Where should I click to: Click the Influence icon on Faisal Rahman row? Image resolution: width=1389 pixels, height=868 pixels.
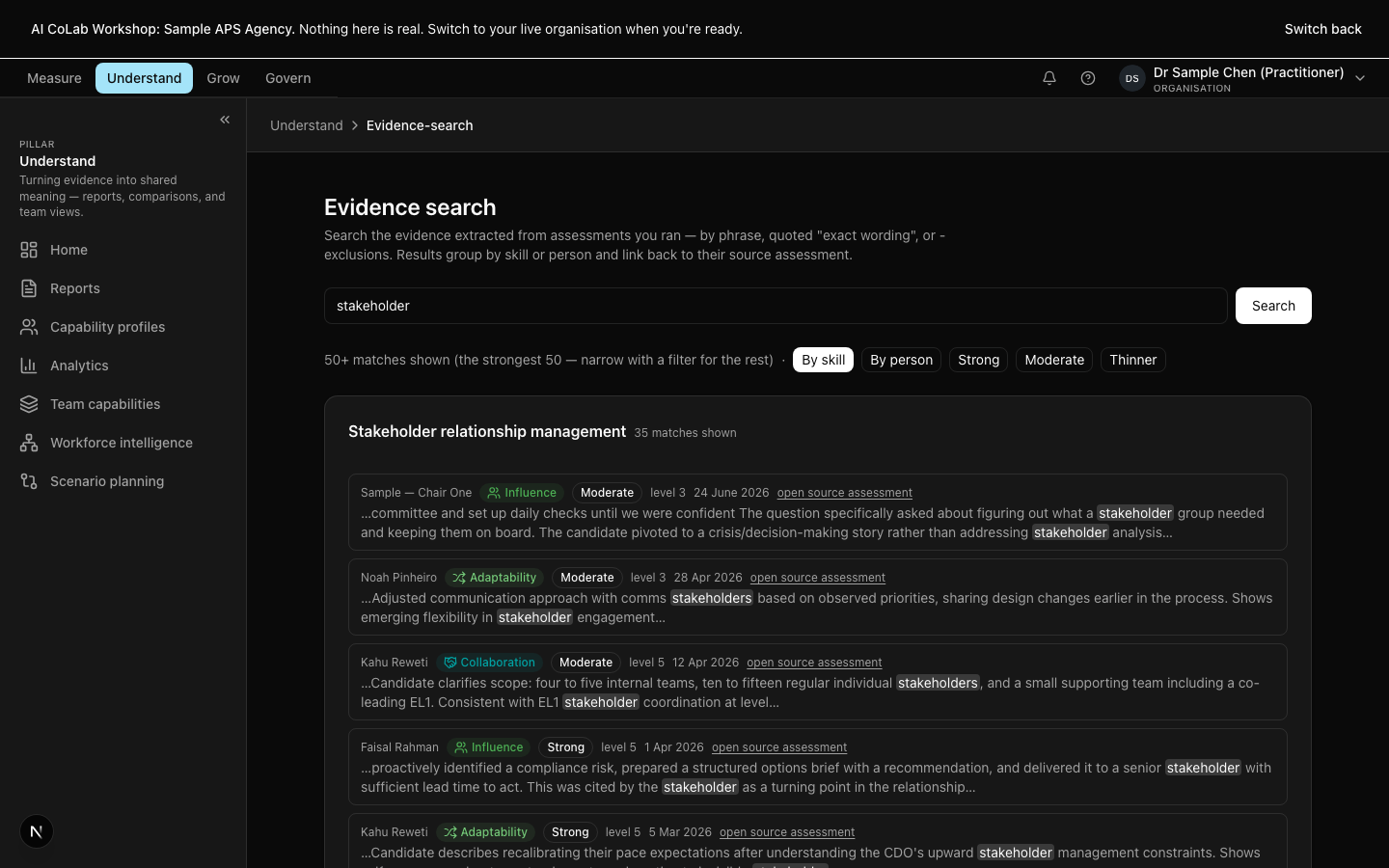click(460, 747)
